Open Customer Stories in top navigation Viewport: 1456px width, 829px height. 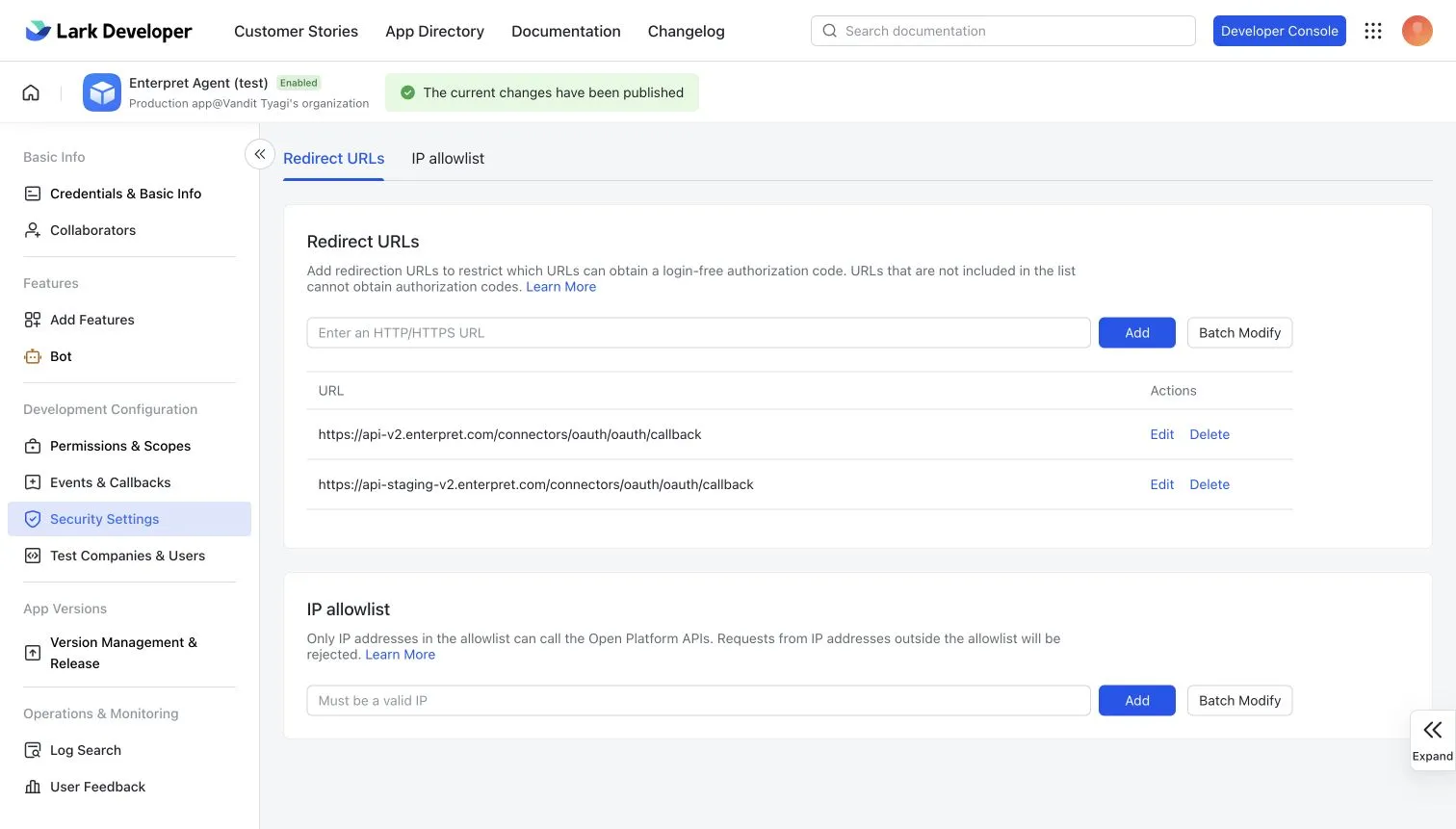click(x=296, y=31)
